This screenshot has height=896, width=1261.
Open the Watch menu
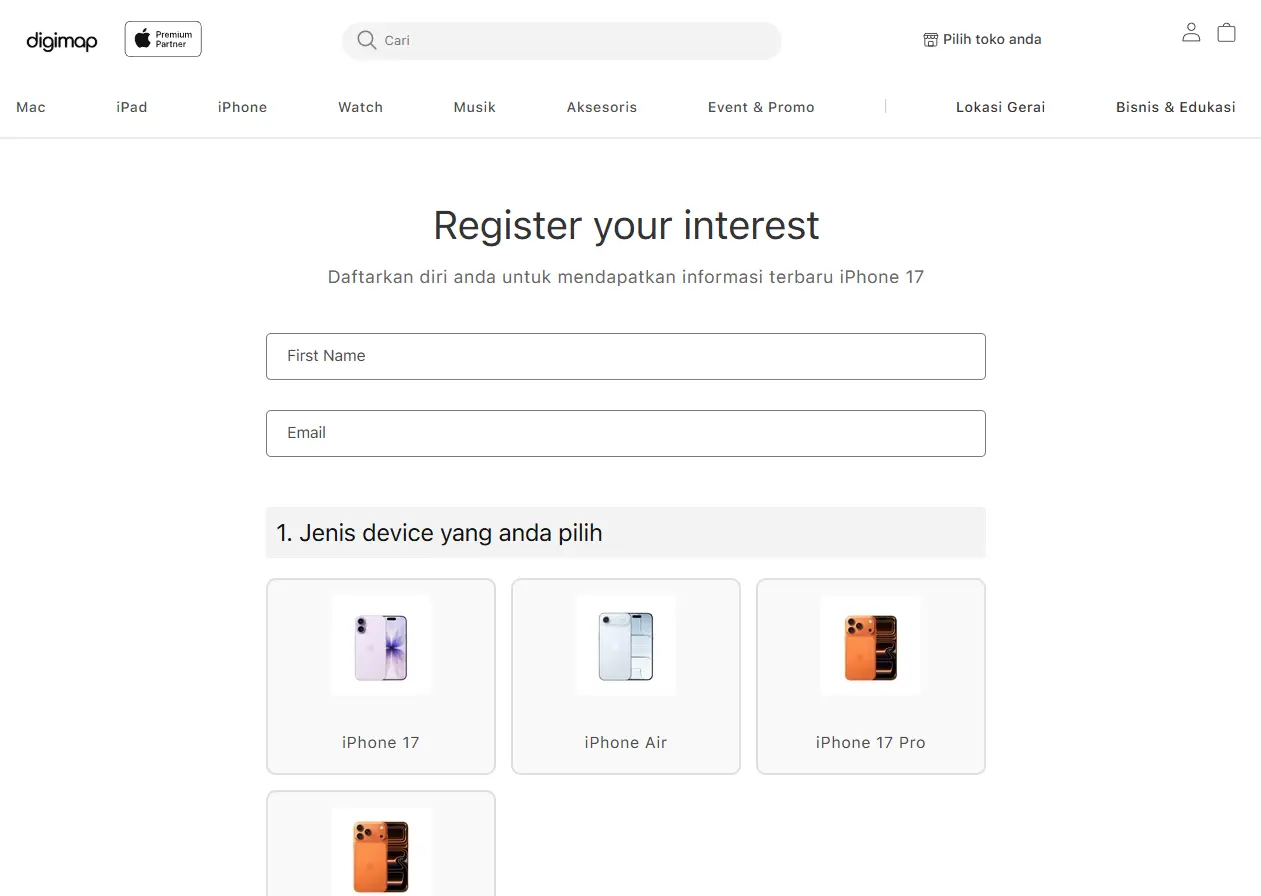click(360, 107)
